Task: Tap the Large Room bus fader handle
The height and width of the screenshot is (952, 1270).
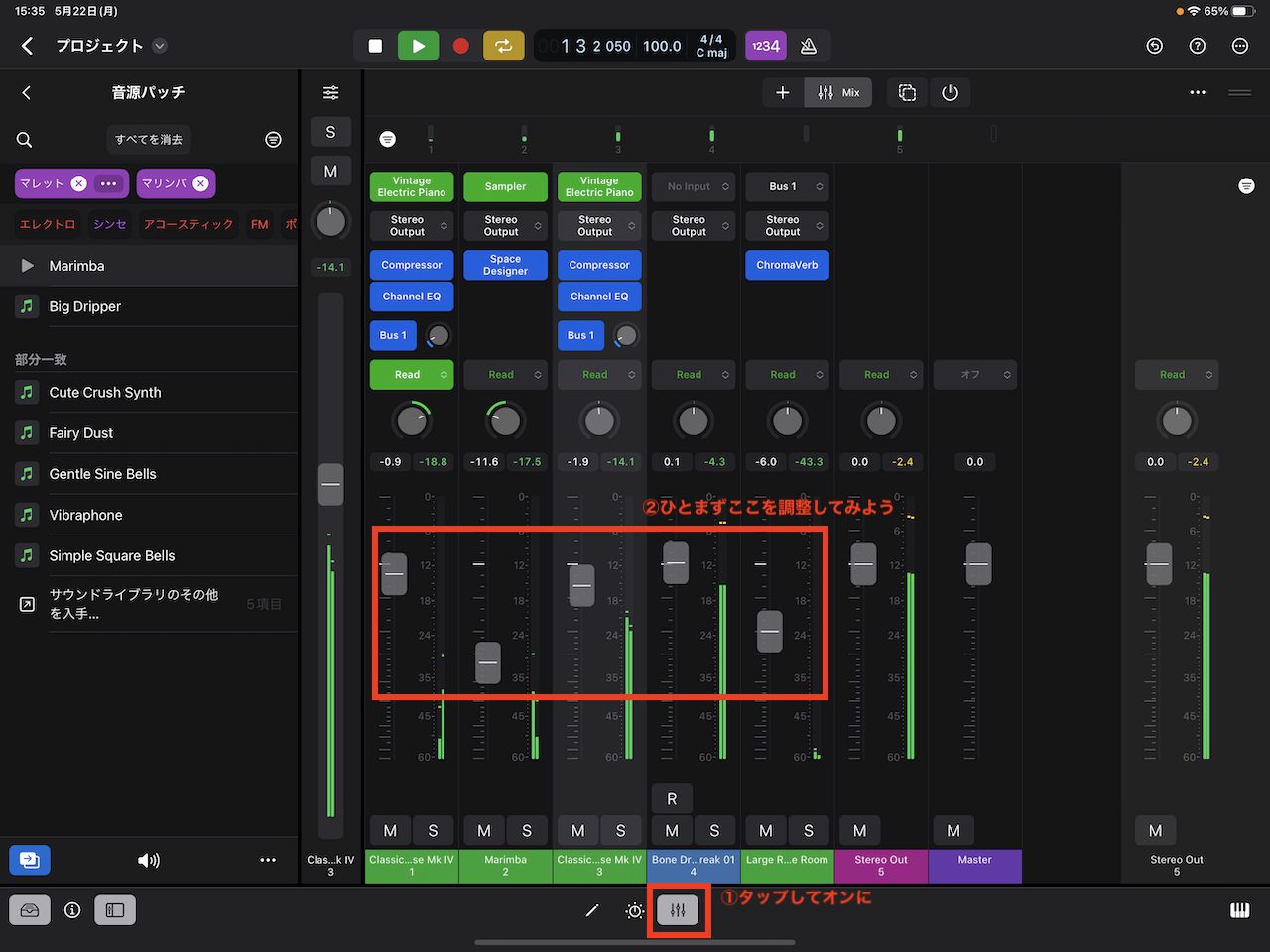Action: (x=770, y=631)
